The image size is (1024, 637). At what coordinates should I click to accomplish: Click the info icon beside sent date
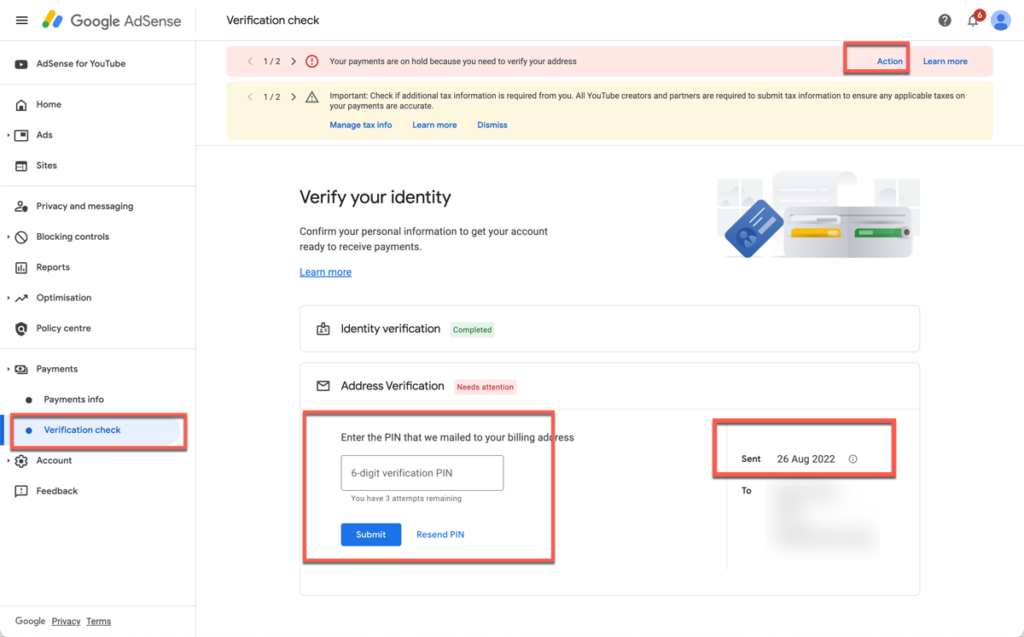(853, 459)
